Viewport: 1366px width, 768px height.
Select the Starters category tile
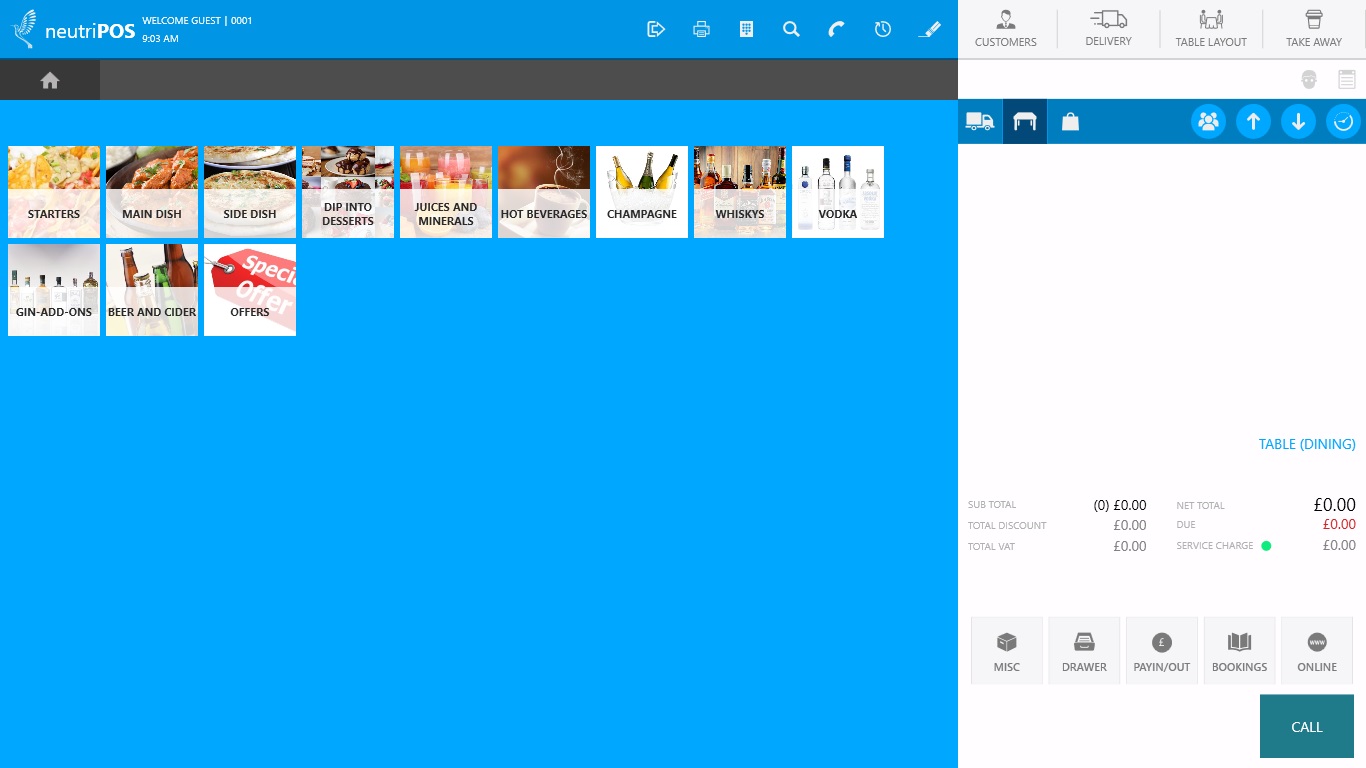pyautogui.click(x=54, y=192)
